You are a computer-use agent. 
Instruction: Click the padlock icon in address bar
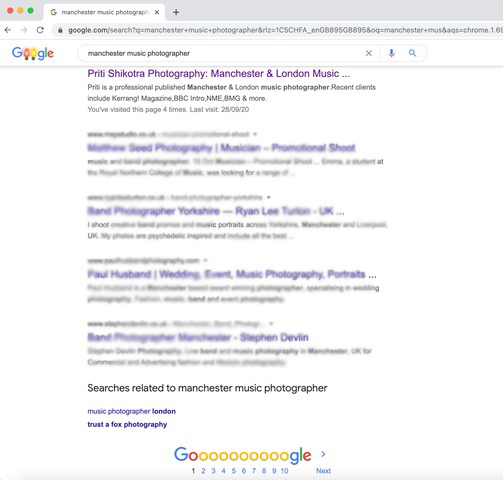(60, 30)
